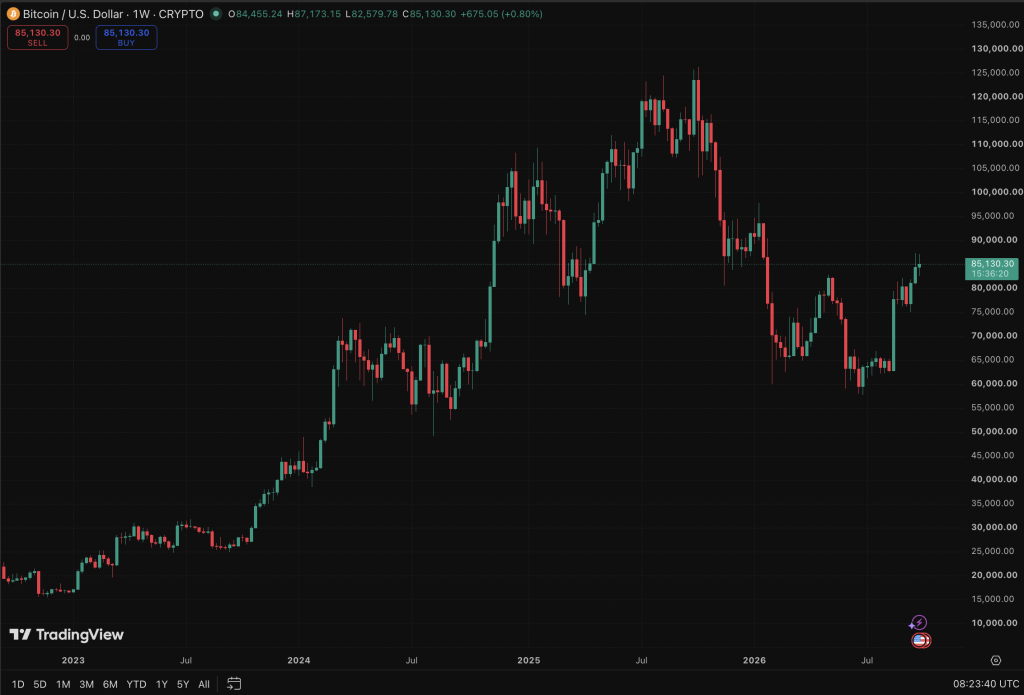Select the 1D time range
Viewport: 1024px width, 695px height.
click(x=18, y=684)
